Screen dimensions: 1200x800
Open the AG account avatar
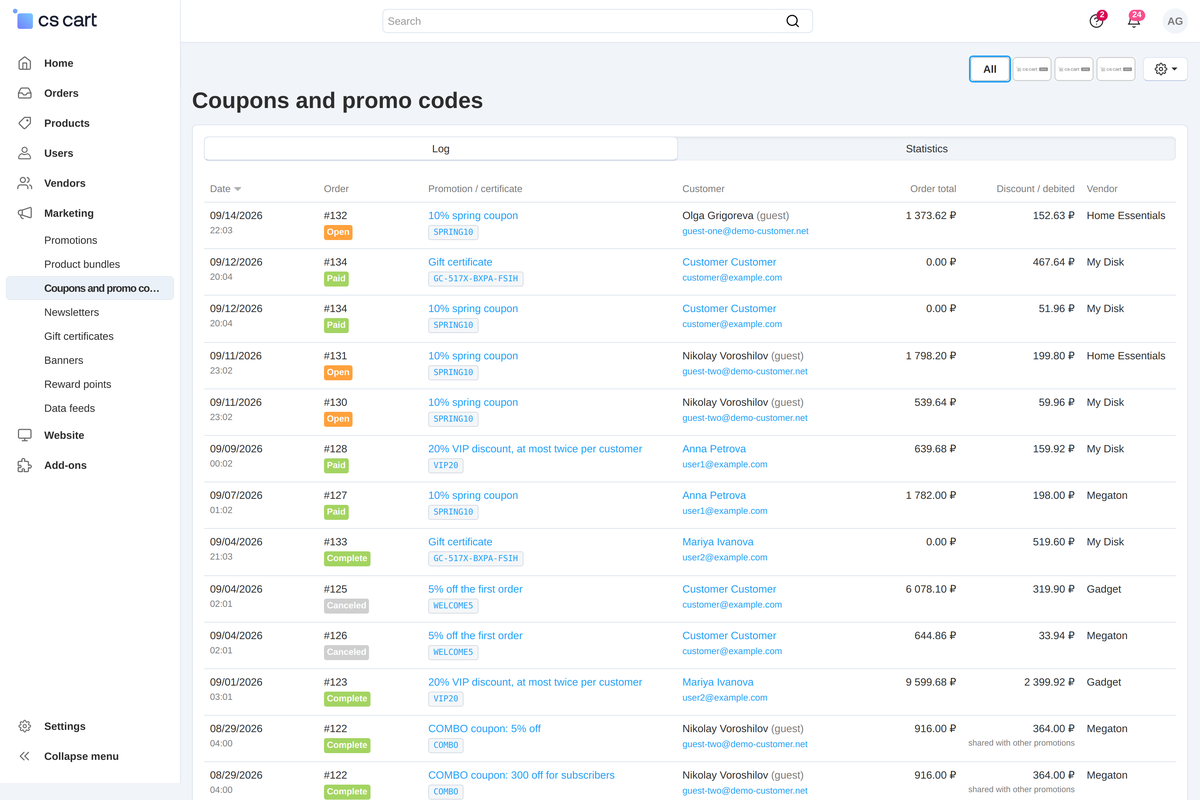pyautogui.click(x=1174, y=21)
